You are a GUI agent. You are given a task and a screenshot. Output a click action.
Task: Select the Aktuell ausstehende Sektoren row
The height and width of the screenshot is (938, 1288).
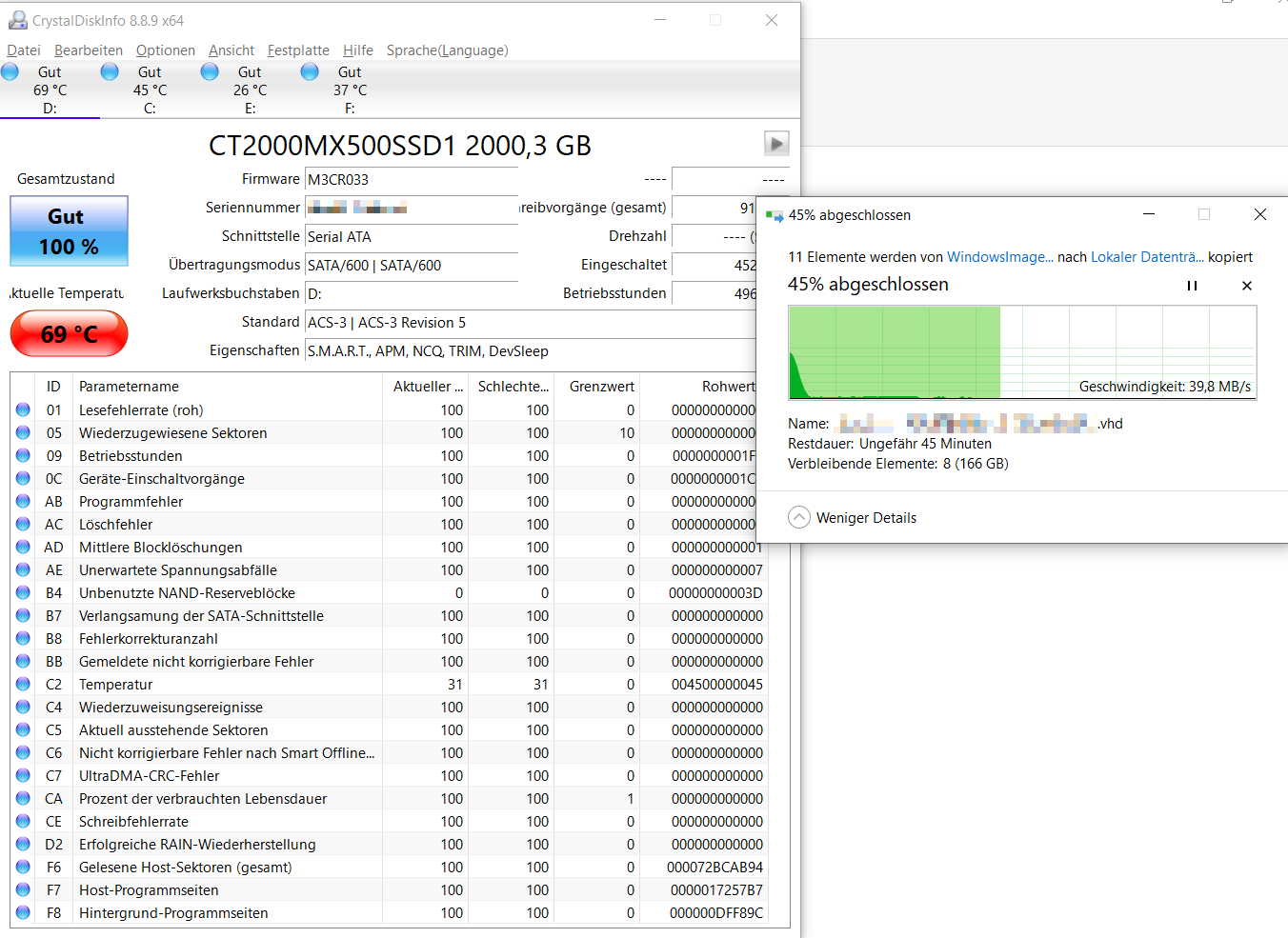click(x=389, y=729)
